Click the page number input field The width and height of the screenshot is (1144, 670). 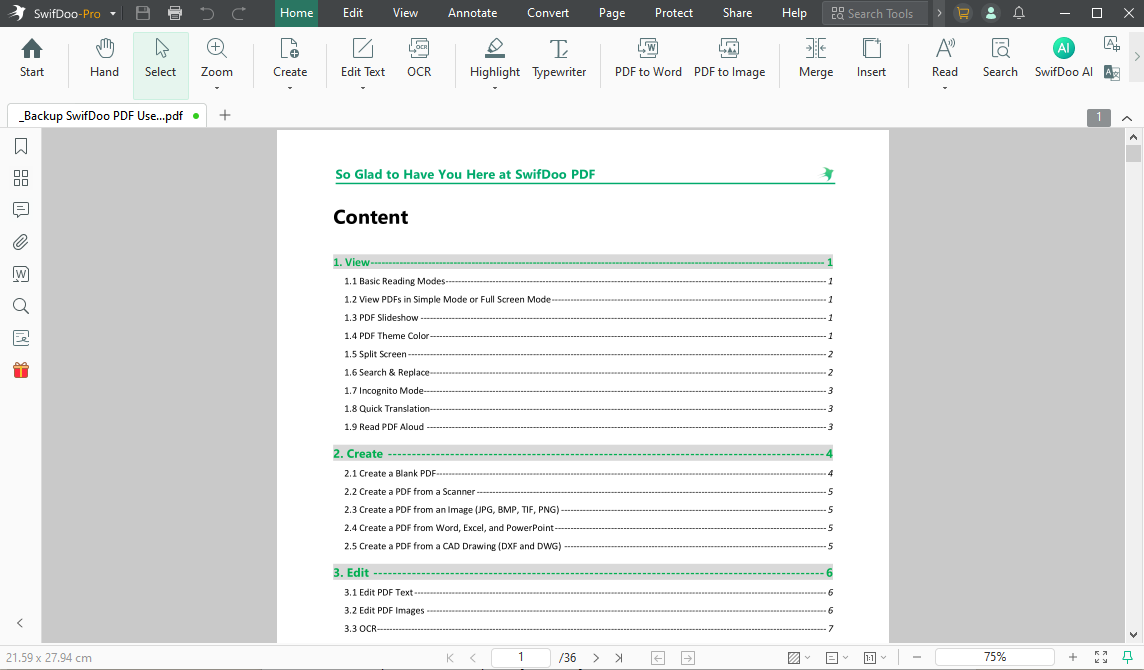521,657
